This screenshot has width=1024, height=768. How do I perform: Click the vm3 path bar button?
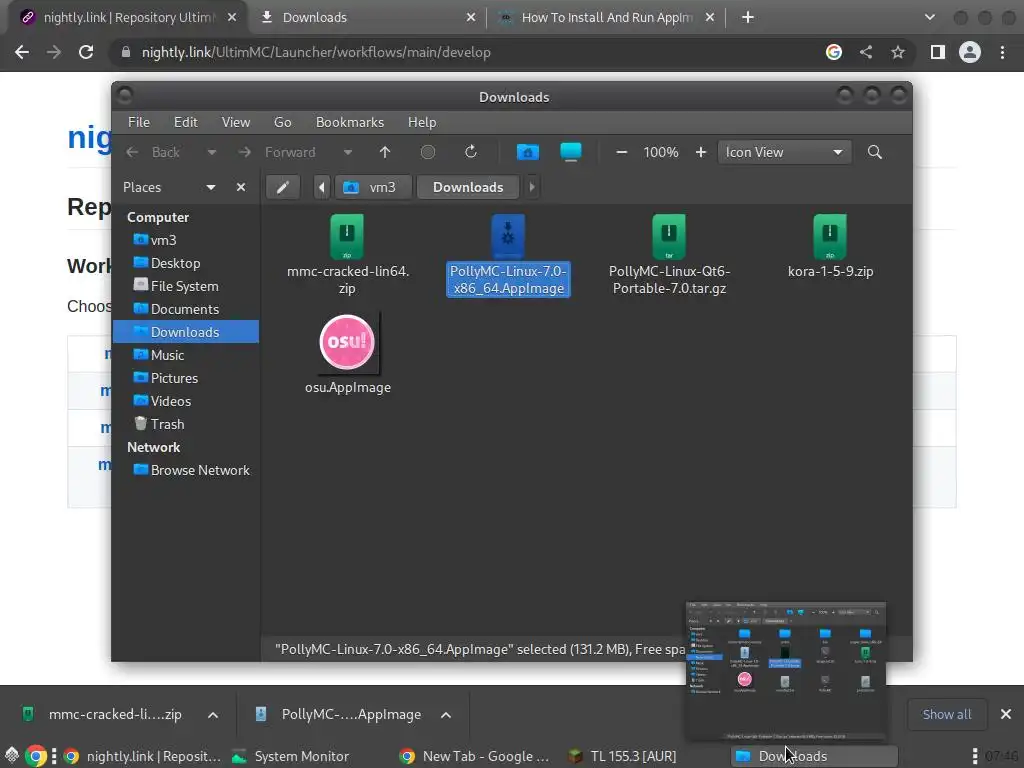coord(373,187)
